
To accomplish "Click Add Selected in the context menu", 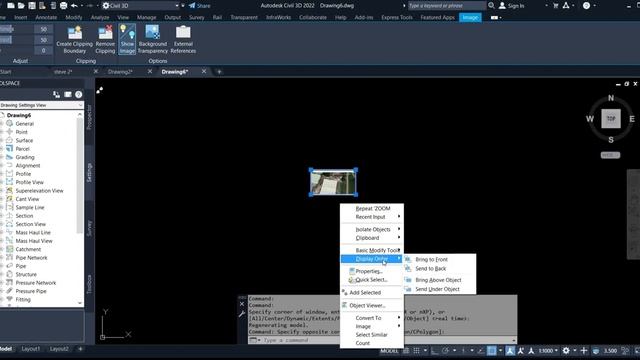I will click(x=372, y=293).
